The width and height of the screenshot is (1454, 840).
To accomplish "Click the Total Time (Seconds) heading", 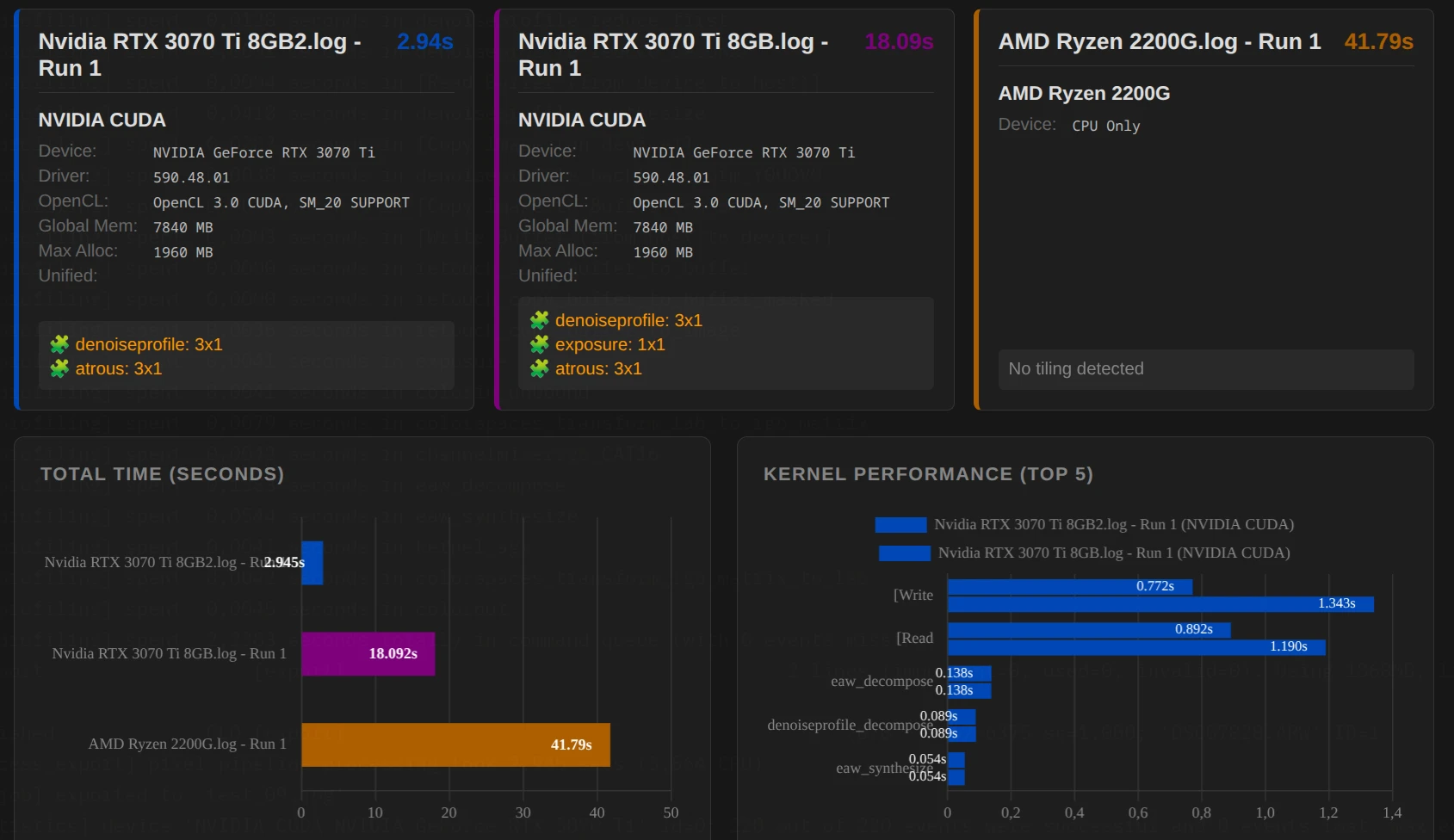I will pos(162,474).
